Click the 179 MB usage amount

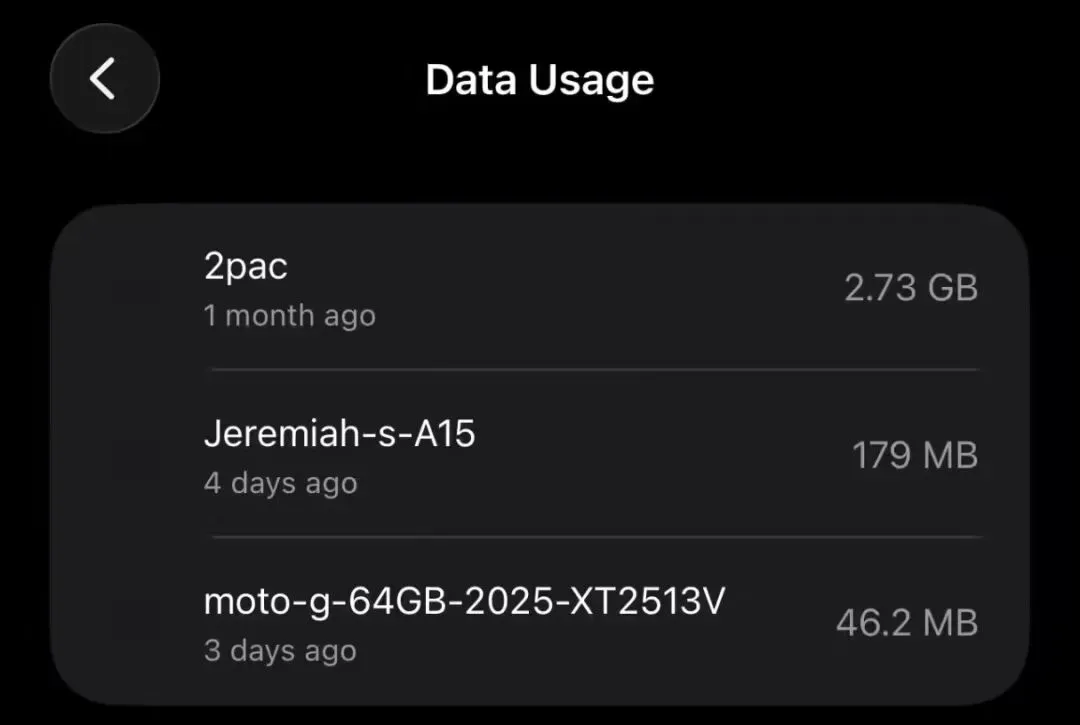914,456
